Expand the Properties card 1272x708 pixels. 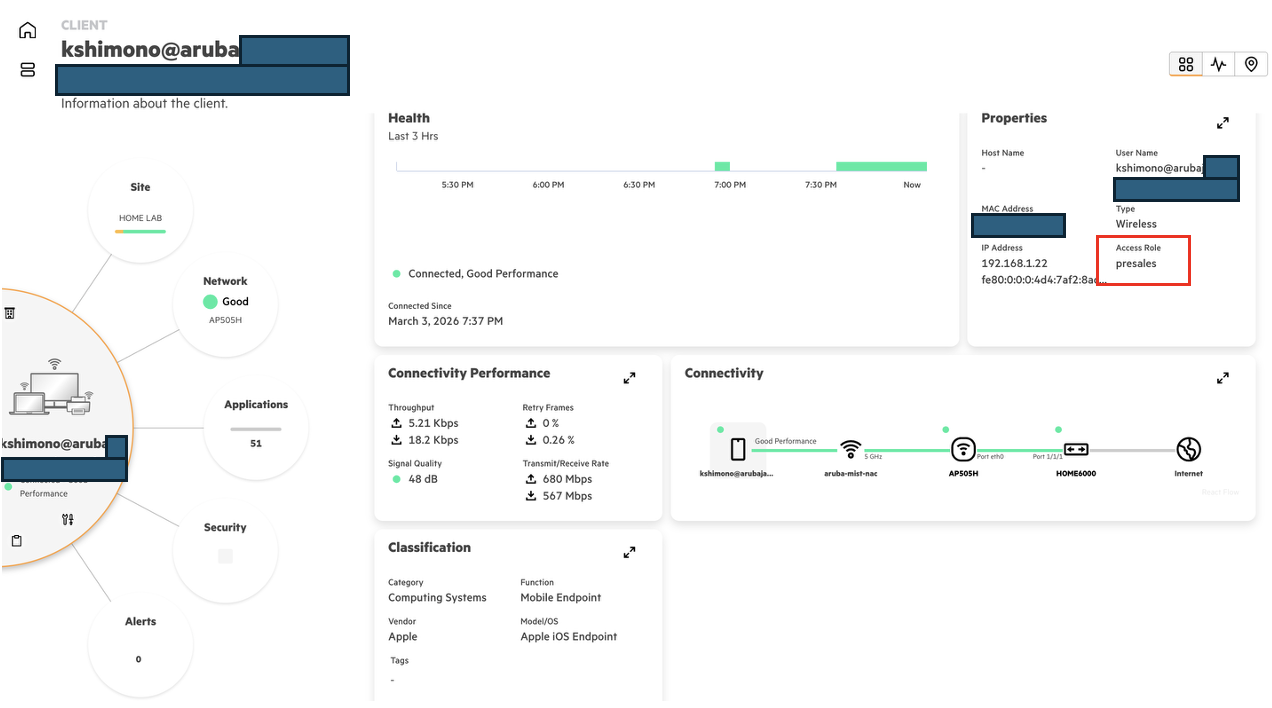[1222, 123]
